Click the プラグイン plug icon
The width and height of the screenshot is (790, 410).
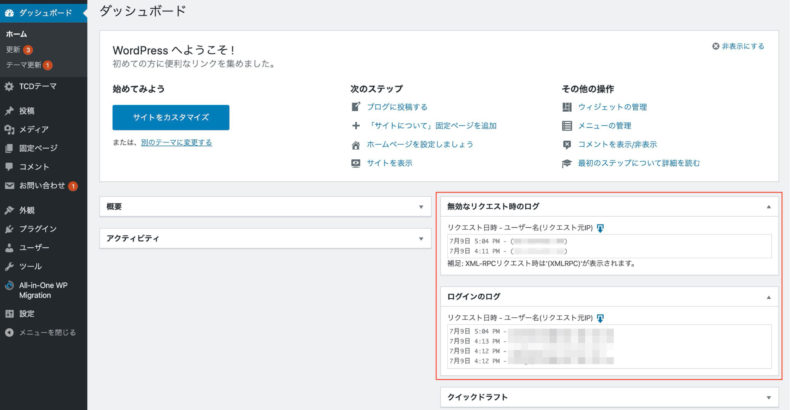[9, 229]
